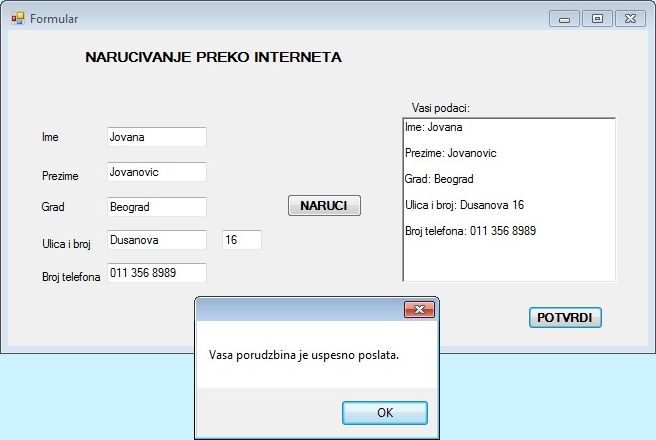
Task: Click the NARUCIVANJE PREKO INTERNETA heading
Action: (x=213, y=58)
